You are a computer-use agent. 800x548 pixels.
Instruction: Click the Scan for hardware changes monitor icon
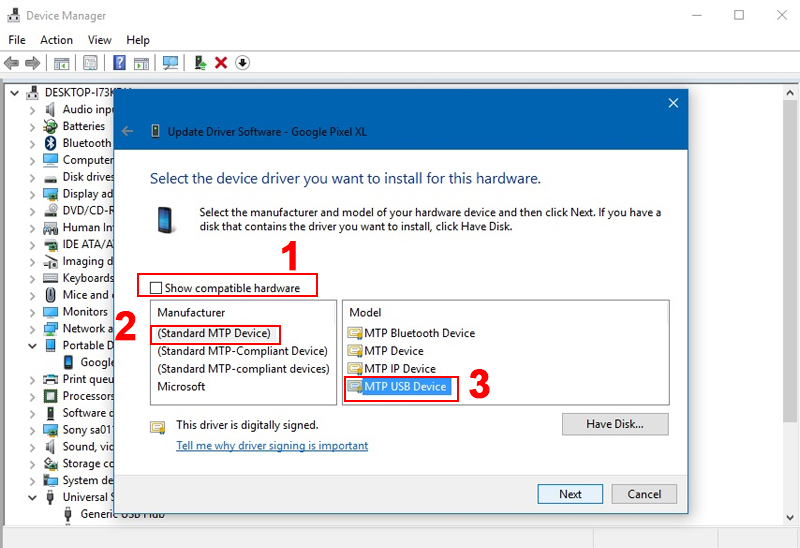tap(170, 63)
